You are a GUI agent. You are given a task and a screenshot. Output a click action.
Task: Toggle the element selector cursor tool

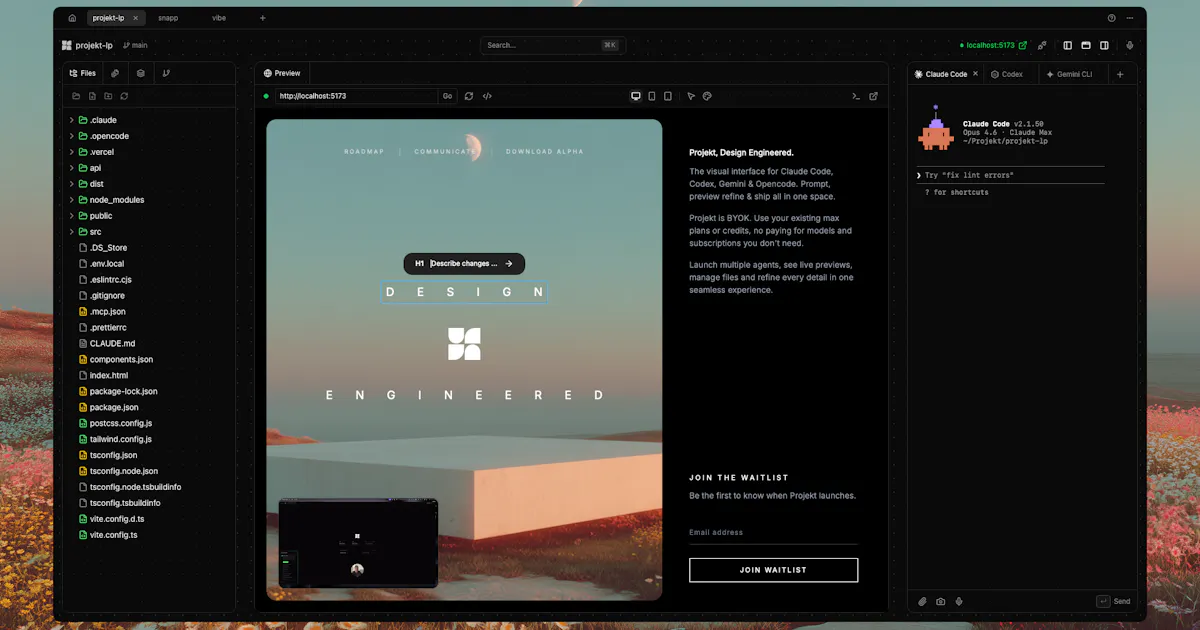(x=691, y=96)
